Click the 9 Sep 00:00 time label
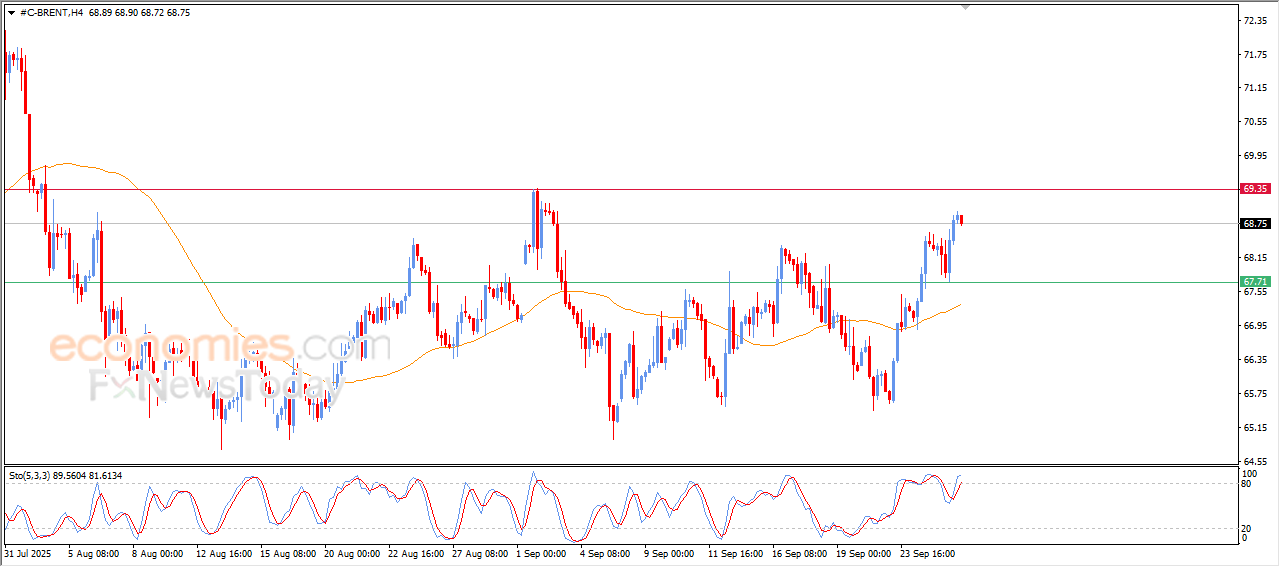 click(669, 552)
